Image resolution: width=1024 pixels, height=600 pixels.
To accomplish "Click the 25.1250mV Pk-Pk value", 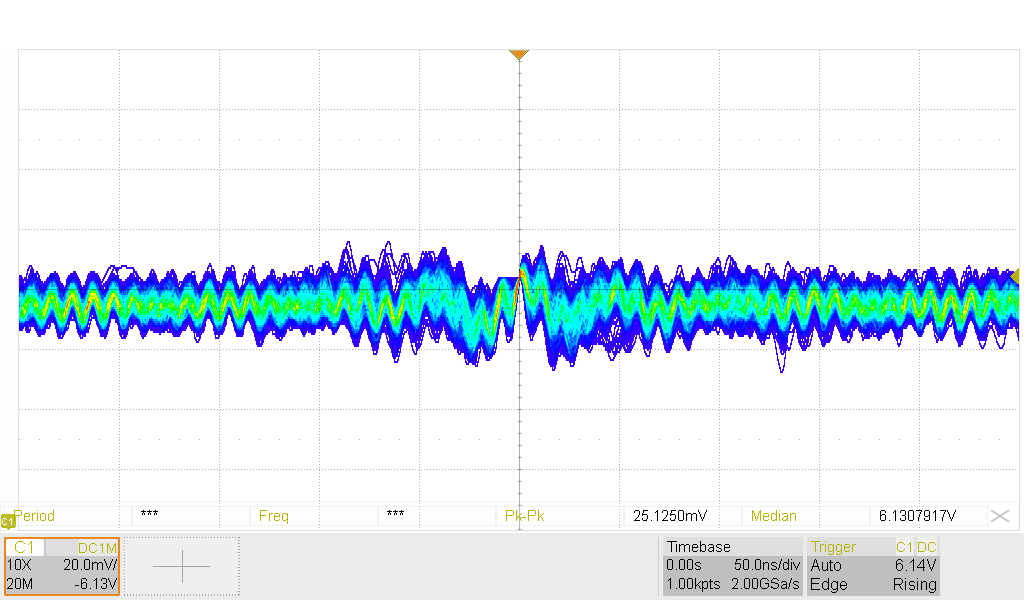I will pyautogui.click(x=670, y=516).
